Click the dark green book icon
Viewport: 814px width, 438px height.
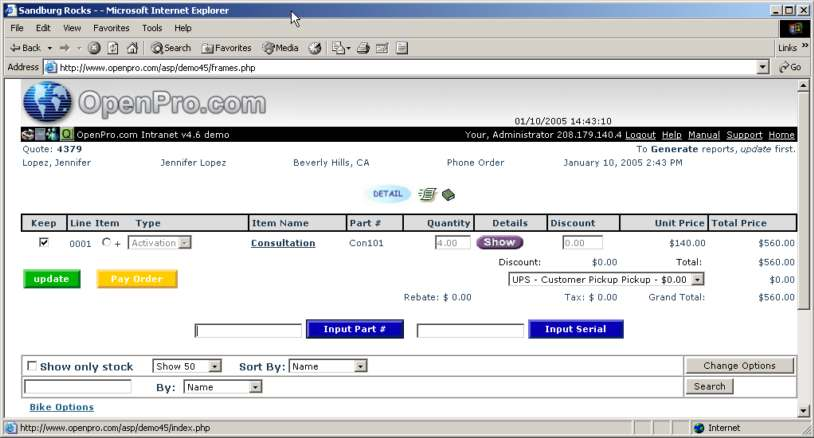[449, 194]
